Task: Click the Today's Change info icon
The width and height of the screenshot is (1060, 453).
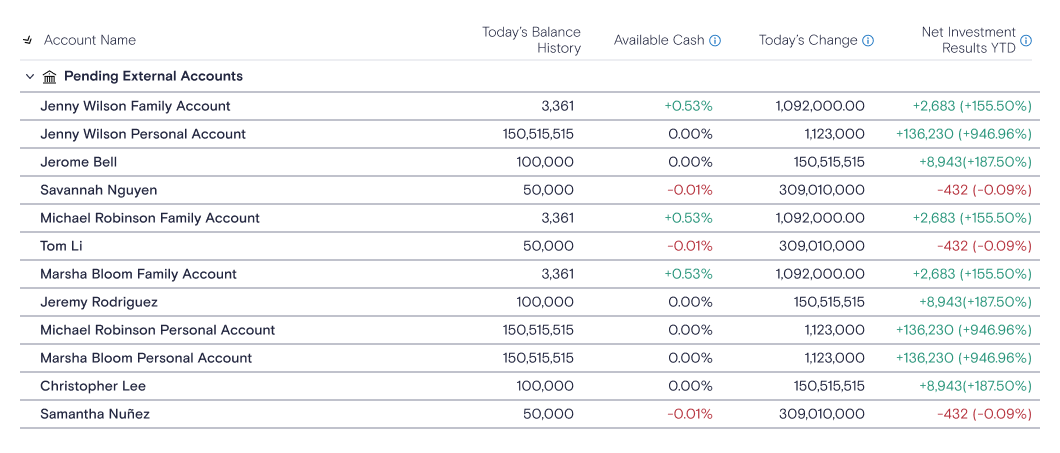Action: (868, 41)
